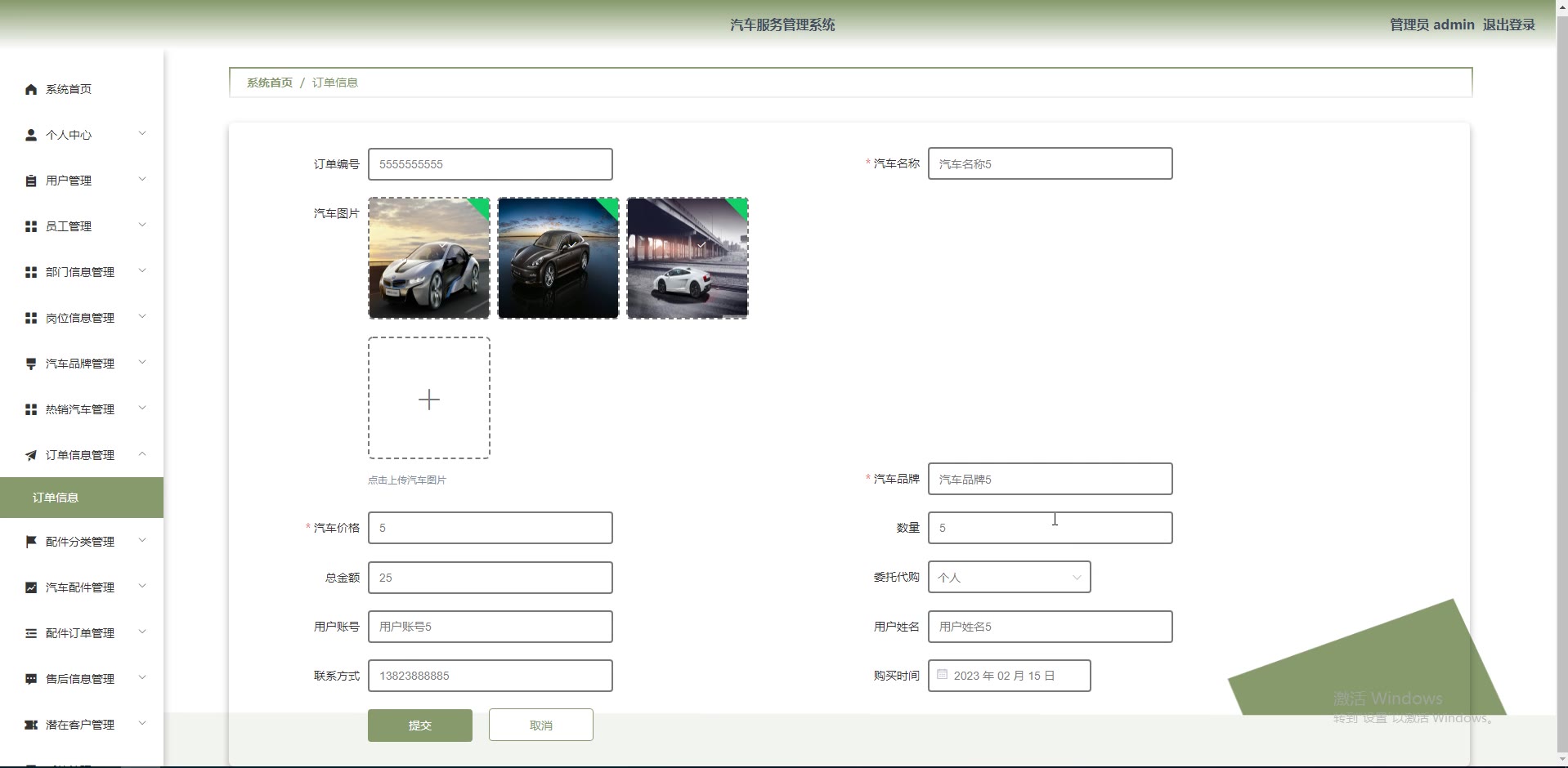Click the paper plane icon for 订单信息管理
Screen dimensions: 1568x768
tap(31, 455)
